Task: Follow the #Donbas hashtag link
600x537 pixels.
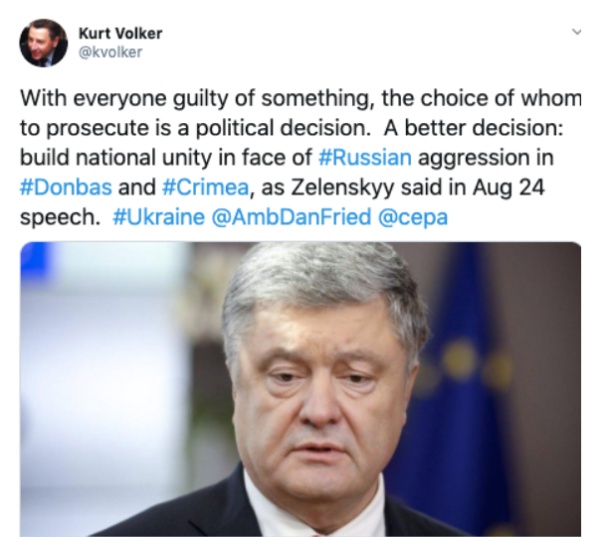Action: (66, 187)
